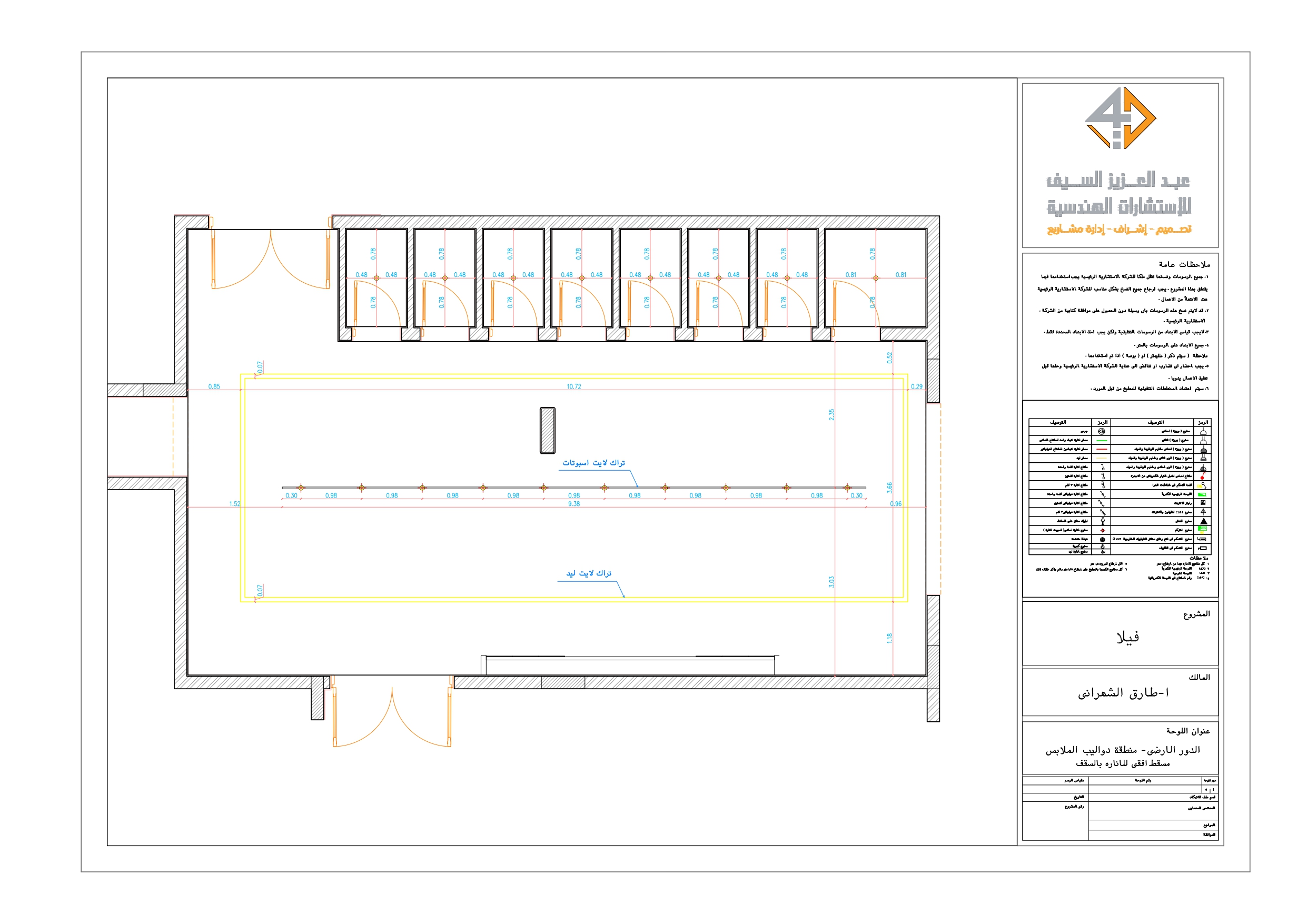Click the spotlight symbol between the 0.81 dimensions
This screenshot has height=924, width=1307.
tap(876, 279)
